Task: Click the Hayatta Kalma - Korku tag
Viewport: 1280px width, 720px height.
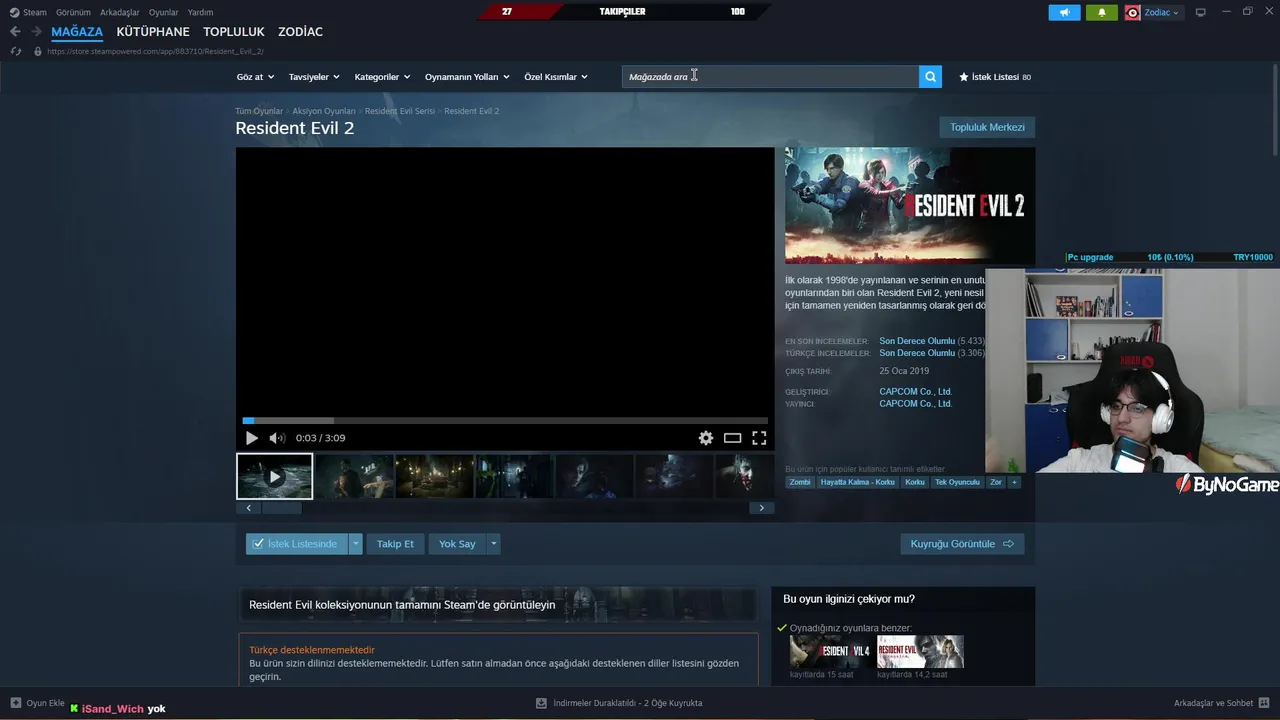Action: click(857, 482)
